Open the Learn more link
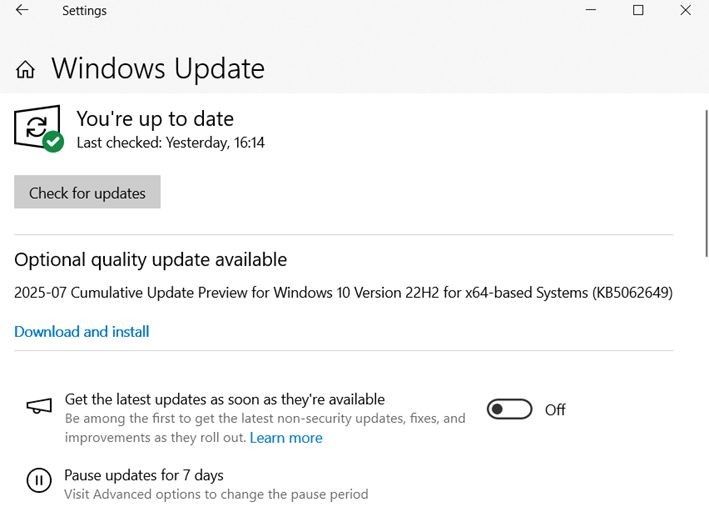The height and width of the screenshot is (522, 709). [286, 438]
